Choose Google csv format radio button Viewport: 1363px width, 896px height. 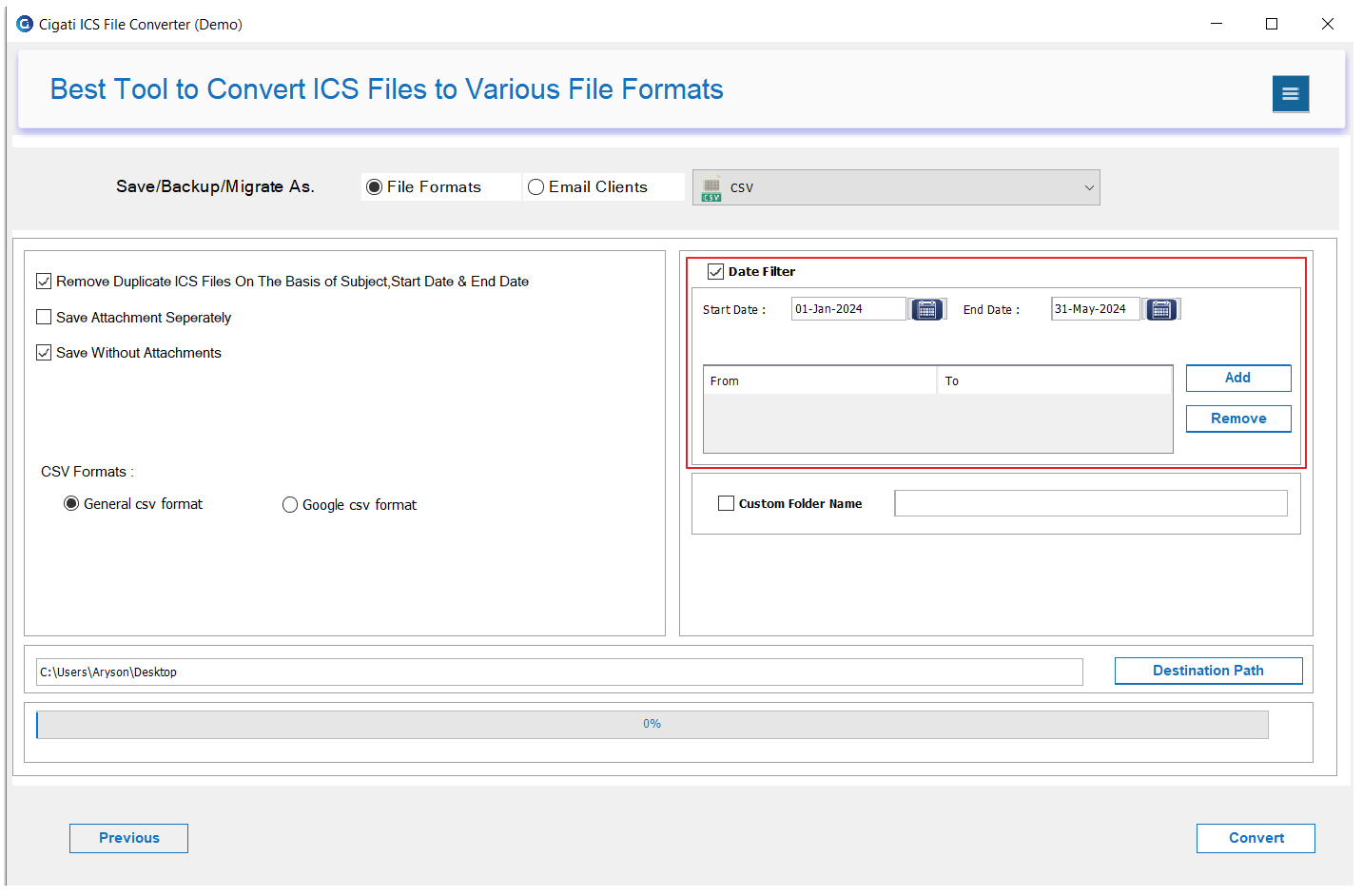(x=290, y=505)
